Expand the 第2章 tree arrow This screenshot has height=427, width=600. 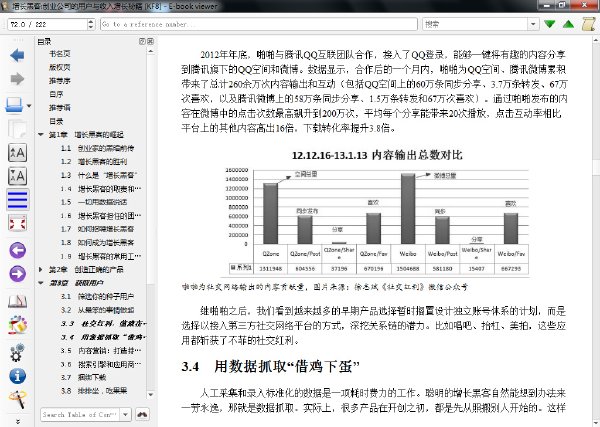pos(41,269)
